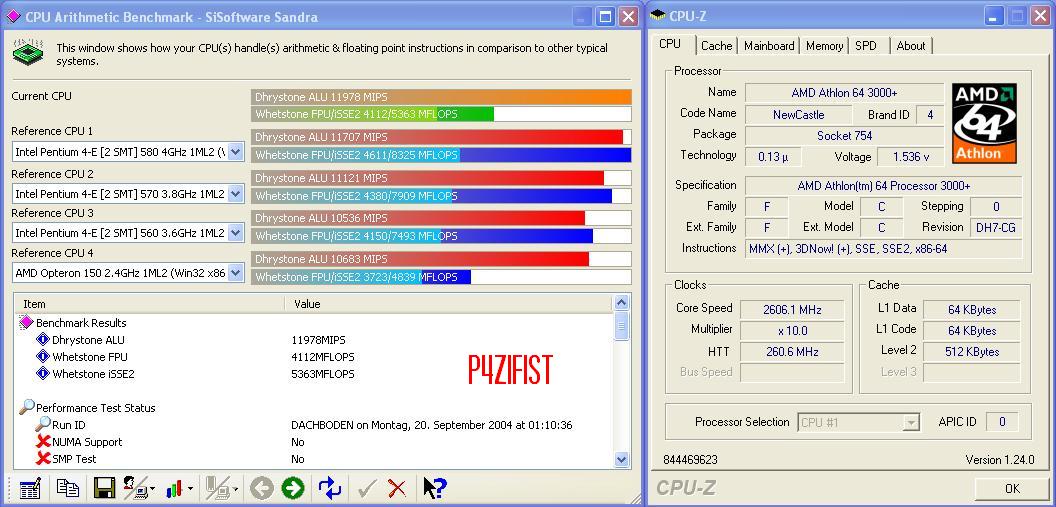This screenshot has height=507, width=1056.
Task: Switch to the Memory tab in CPU-Z
Action: 824,46
